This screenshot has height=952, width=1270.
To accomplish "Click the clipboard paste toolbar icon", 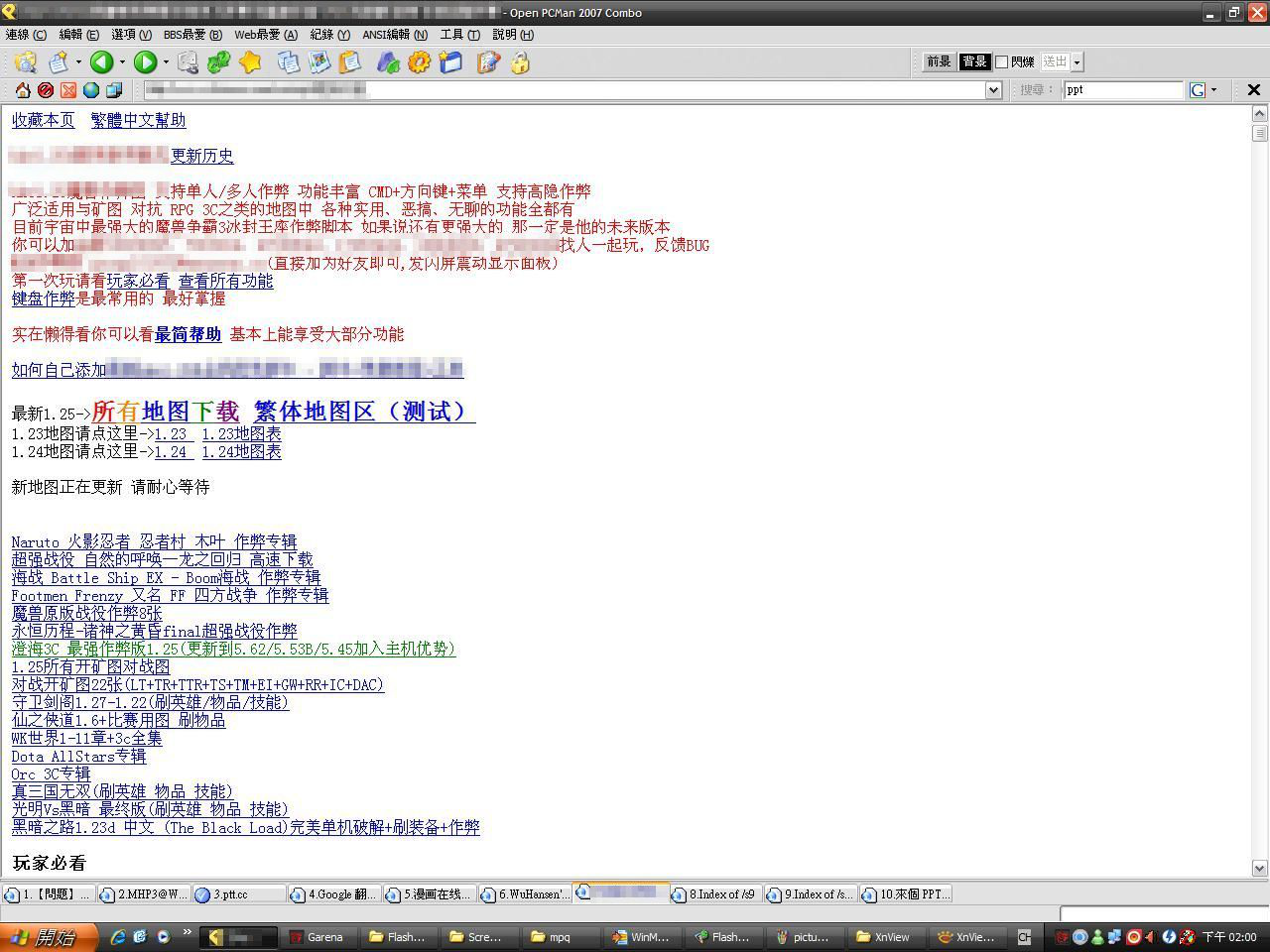I will pos(349,62).
